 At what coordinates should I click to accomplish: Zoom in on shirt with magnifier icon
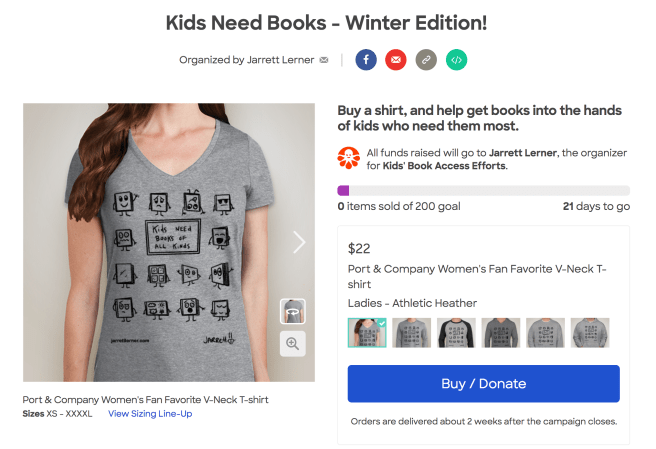click(x=293, y=343)
